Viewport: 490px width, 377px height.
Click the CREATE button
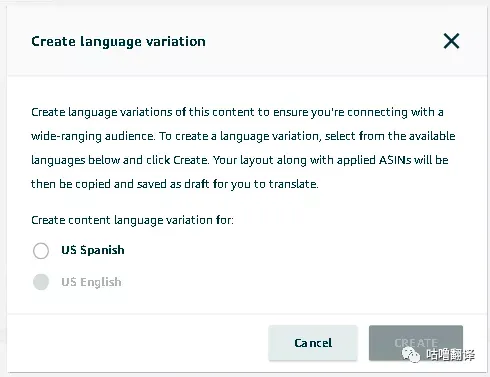[416, 343]
